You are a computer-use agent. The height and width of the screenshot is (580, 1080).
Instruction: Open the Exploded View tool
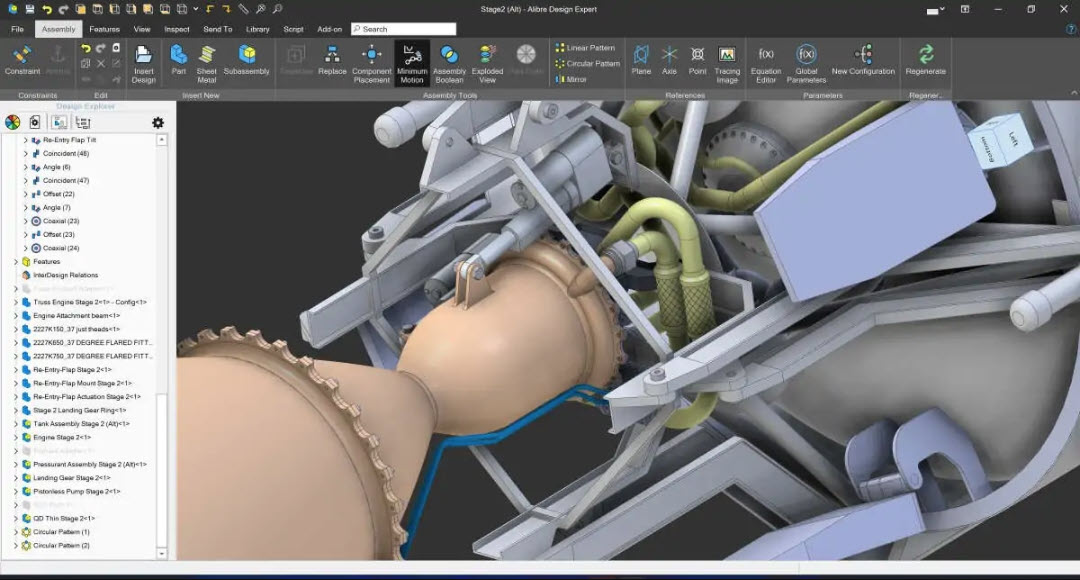coord(487,62)
